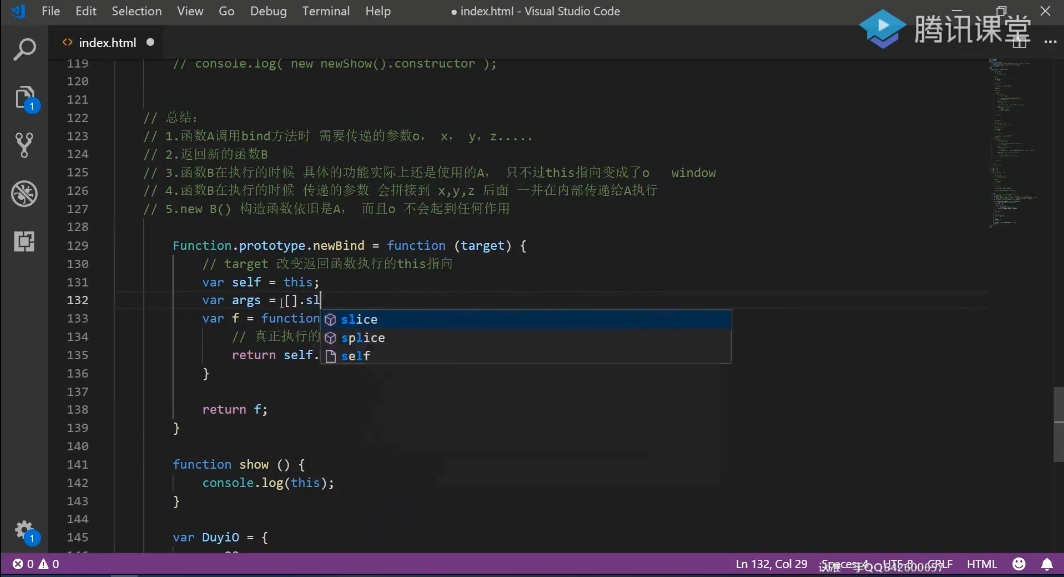
Task: Click the VS Code logo icon in title bar
Action: pos(18,11)
